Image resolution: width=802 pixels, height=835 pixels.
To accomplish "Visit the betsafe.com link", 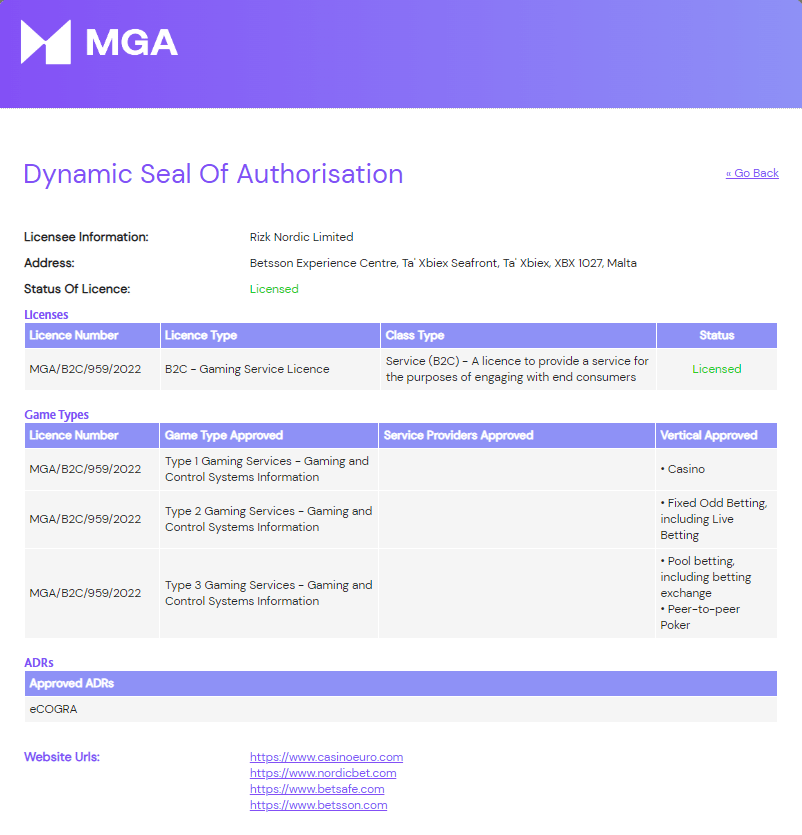I will (x=317, y=789).
